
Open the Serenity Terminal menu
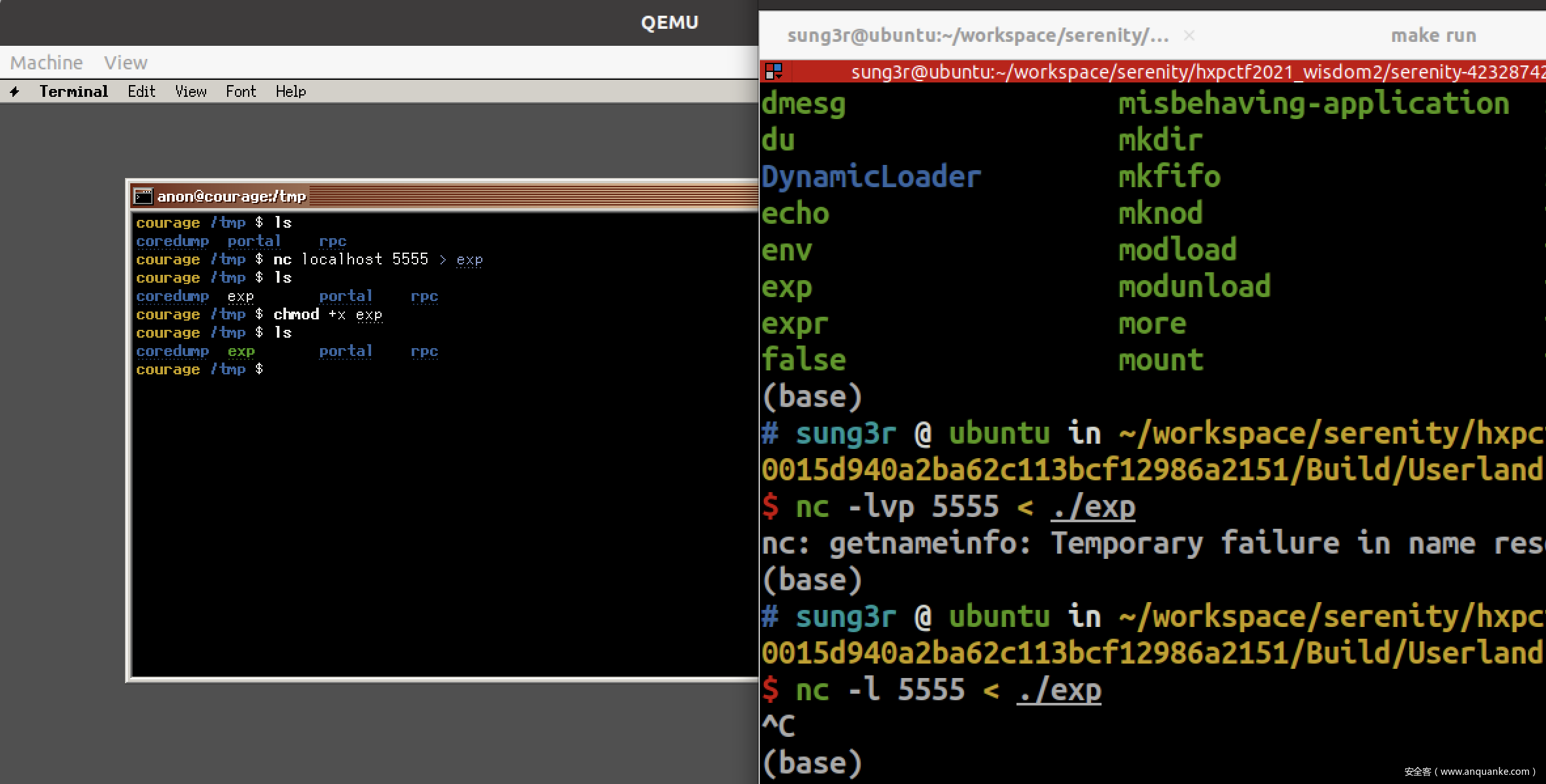pyautogui.click(x=73, y=92)
